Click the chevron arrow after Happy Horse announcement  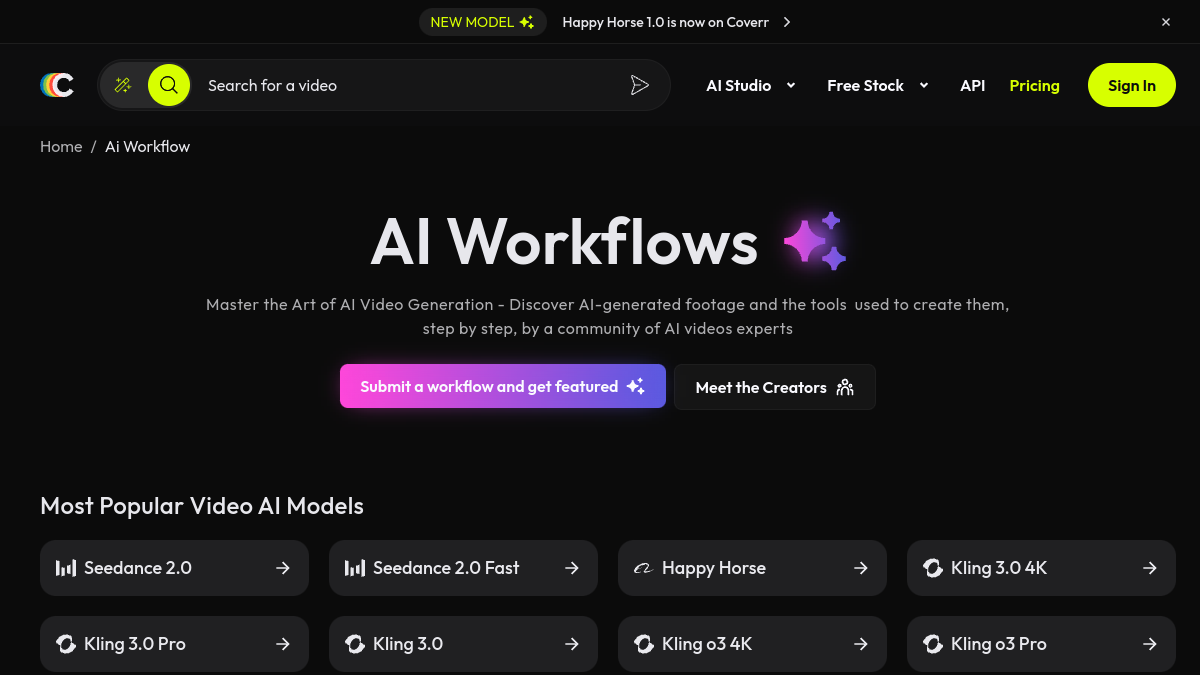click(787, 22)
